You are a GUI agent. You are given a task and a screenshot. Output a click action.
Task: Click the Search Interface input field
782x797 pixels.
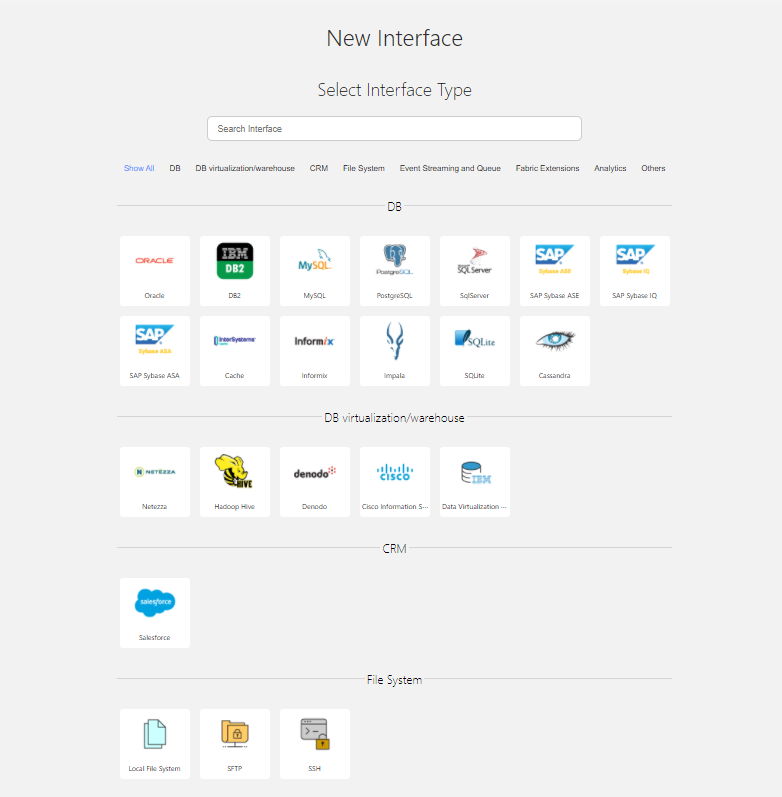point(394,129)
